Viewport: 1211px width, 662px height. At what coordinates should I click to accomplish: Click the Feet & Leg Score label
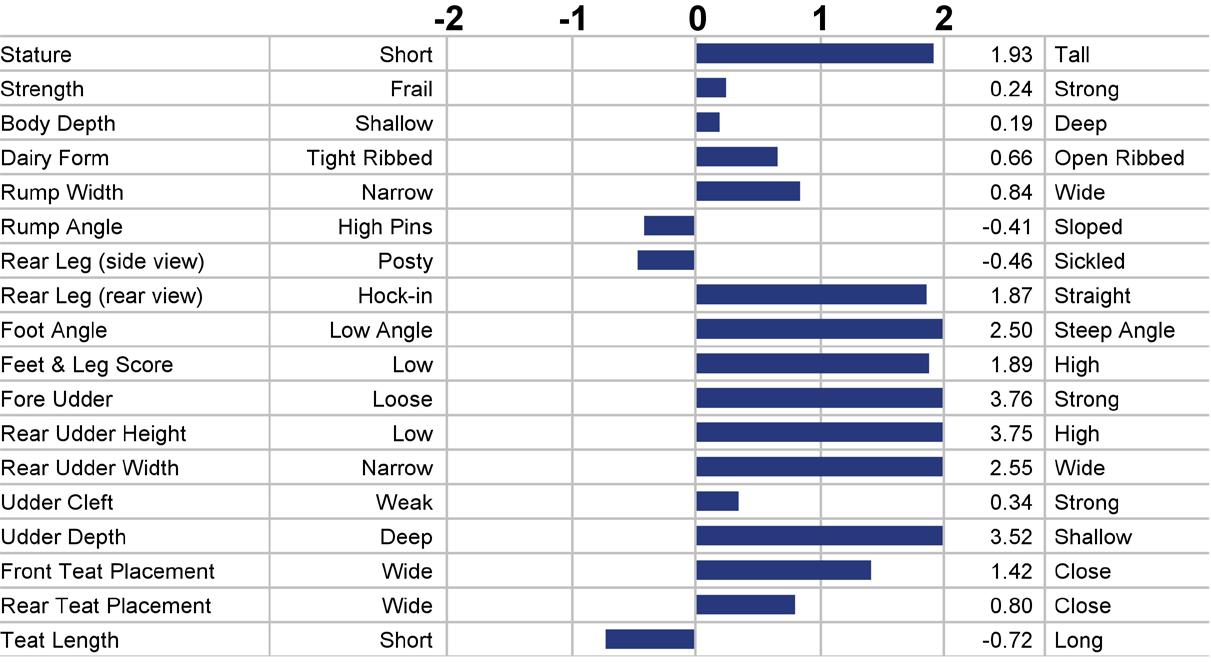point(87,365)
